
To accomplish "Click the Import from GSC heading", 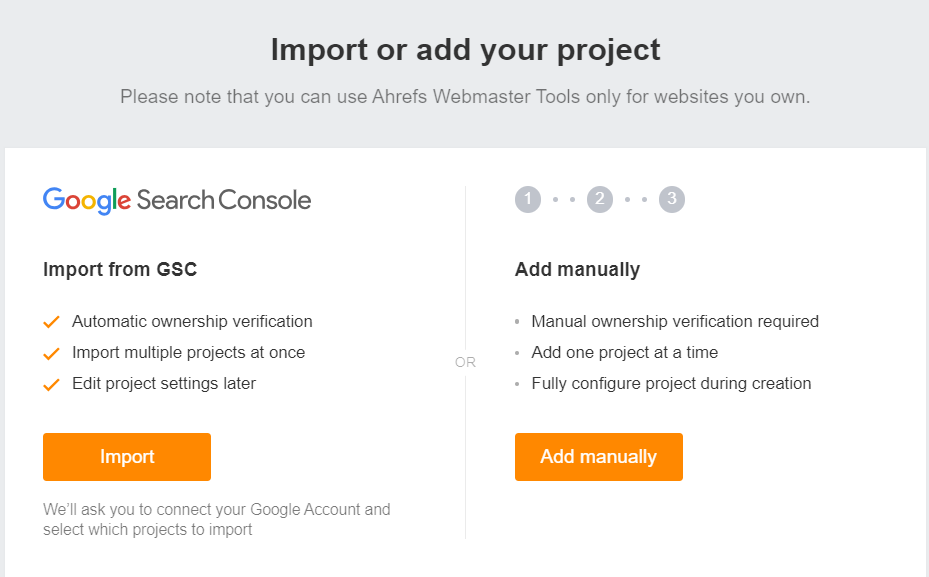I will (x=120, y=270).
